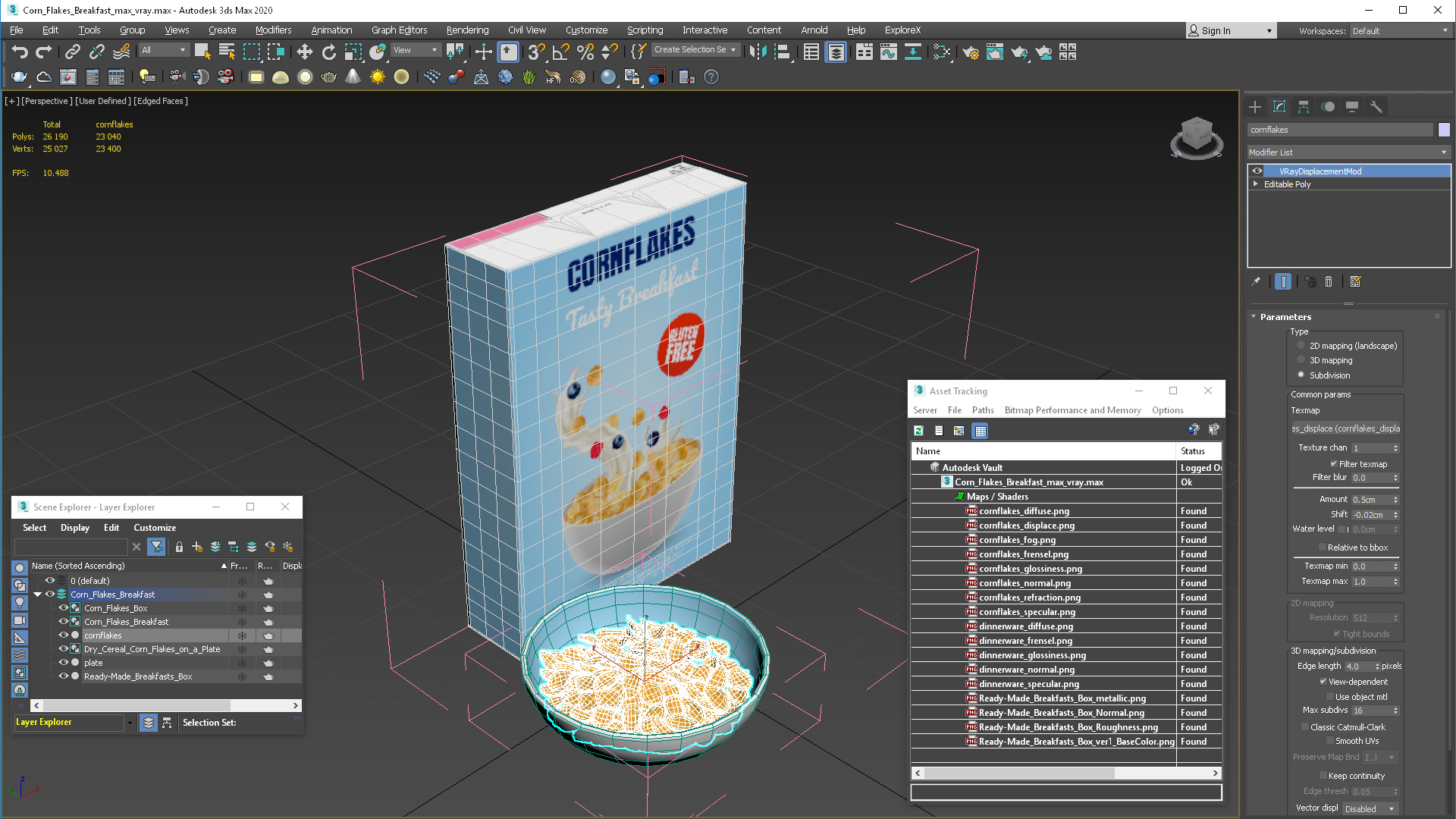Open the Modify tab in command panel
The height and width of the screenshot is (819, 1456).
(1279, 107)
